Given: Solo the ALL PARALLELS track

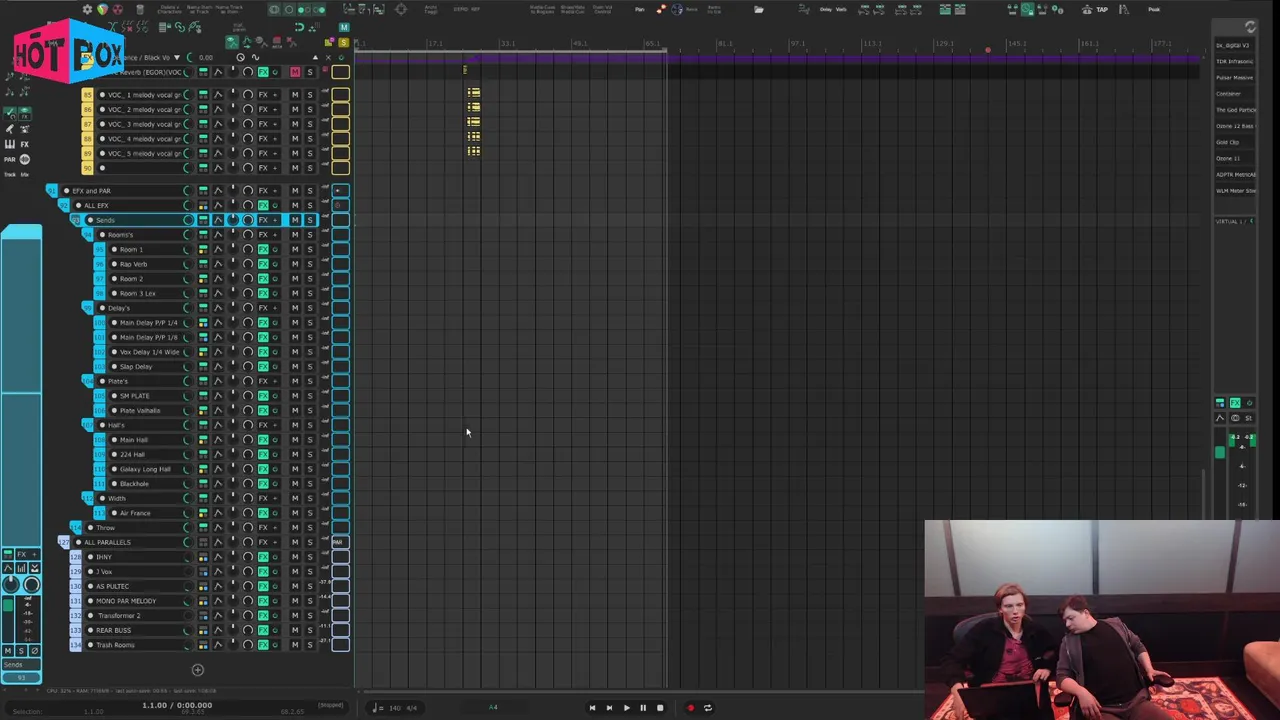Looking at the screenshot, I should [x=310, y=542].
